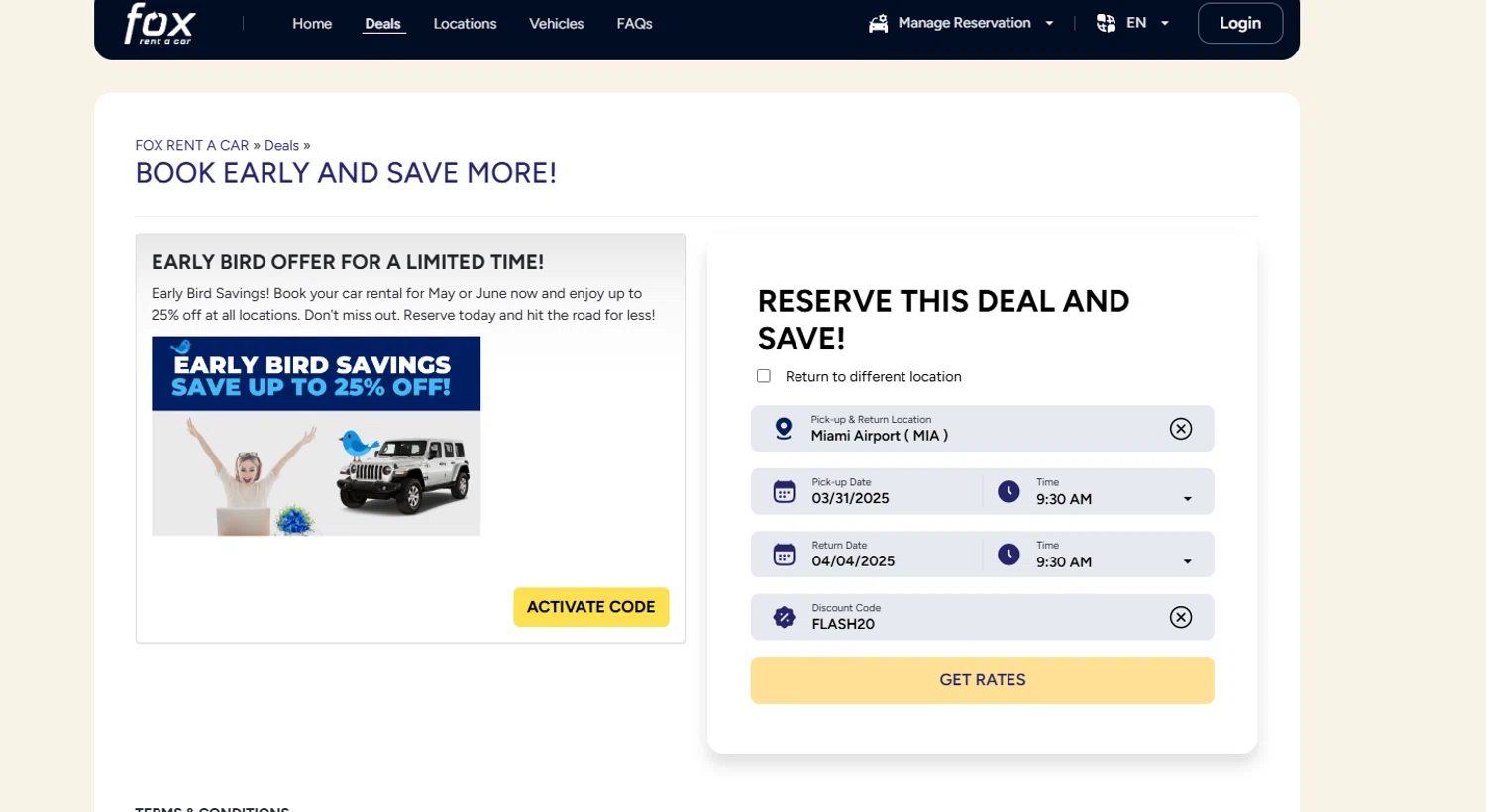Click the Activate Code button
This screenshot has width=1486, height=812.
[590, 607]
